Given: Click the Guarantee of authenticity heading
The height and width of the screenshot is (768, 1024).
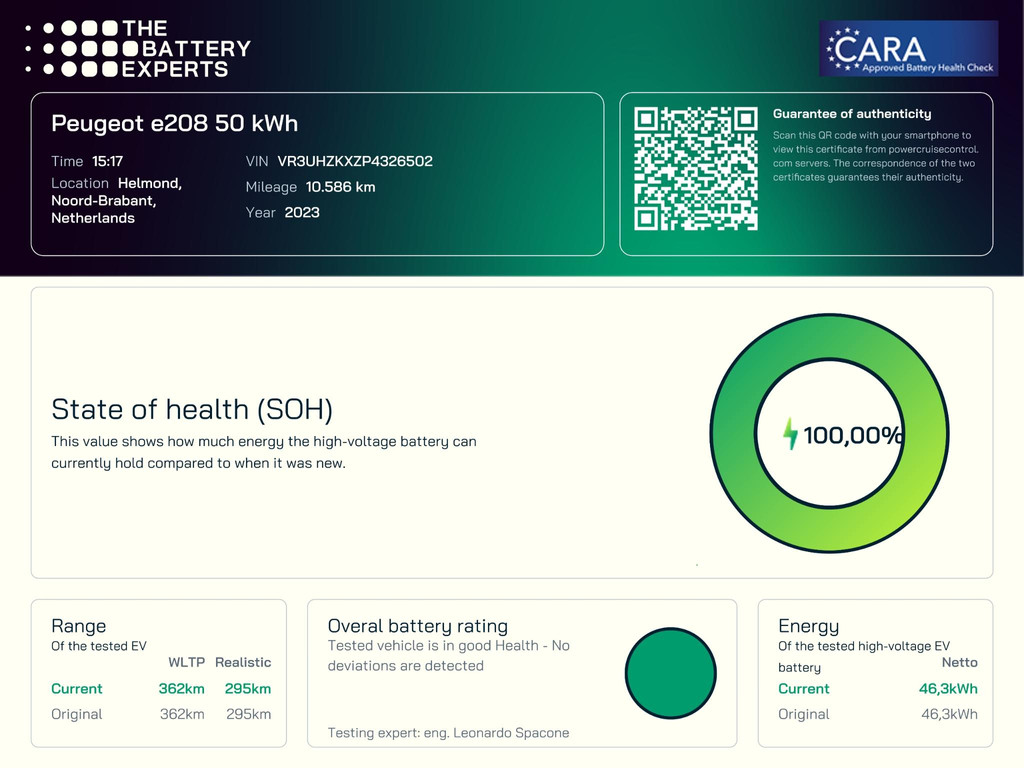Looking at the screenshot, I should pyautogui.click(x=852, y=114).
